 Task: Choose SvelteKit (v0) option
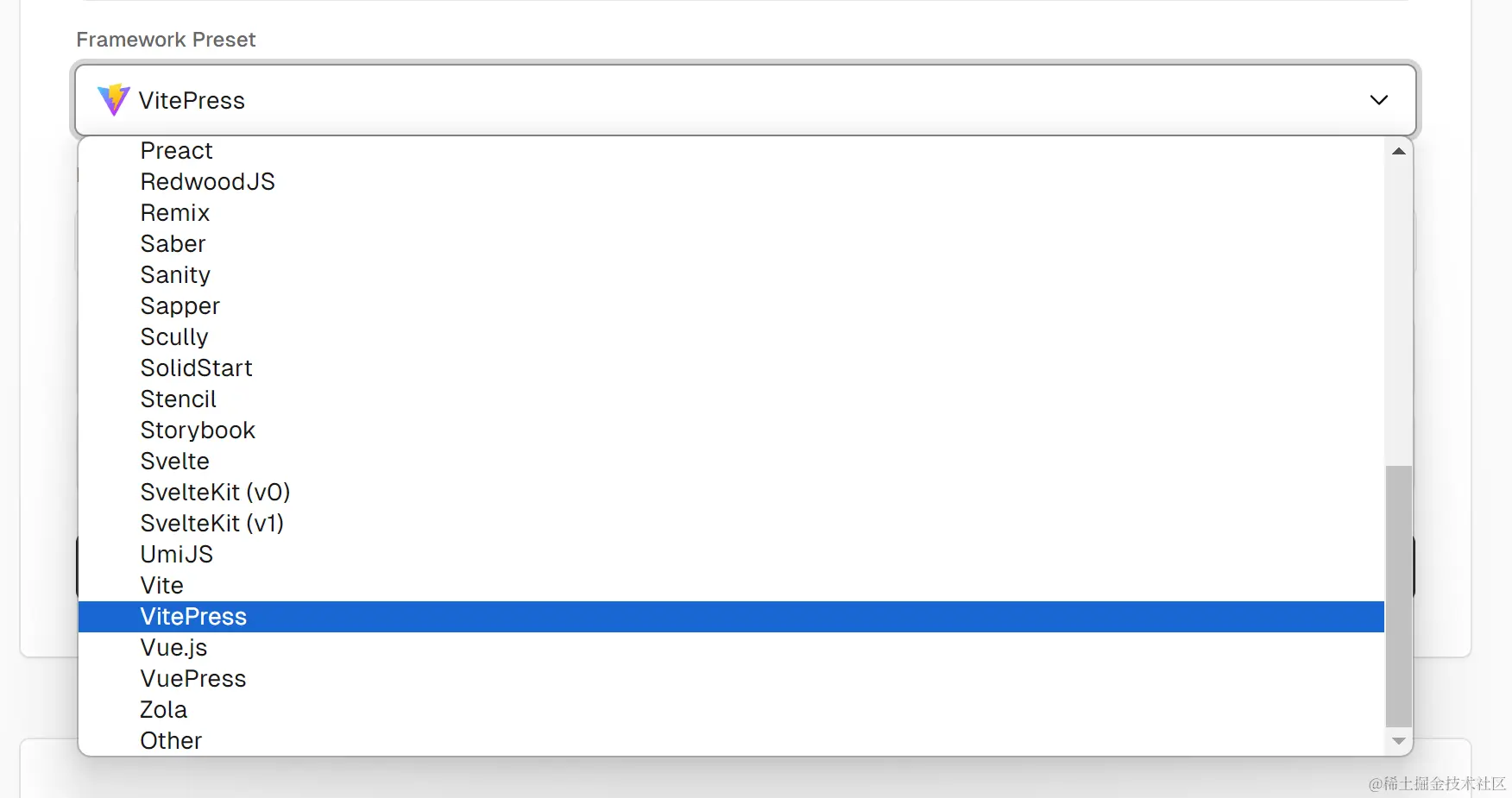pyautogui.click(x=731, y=493)
